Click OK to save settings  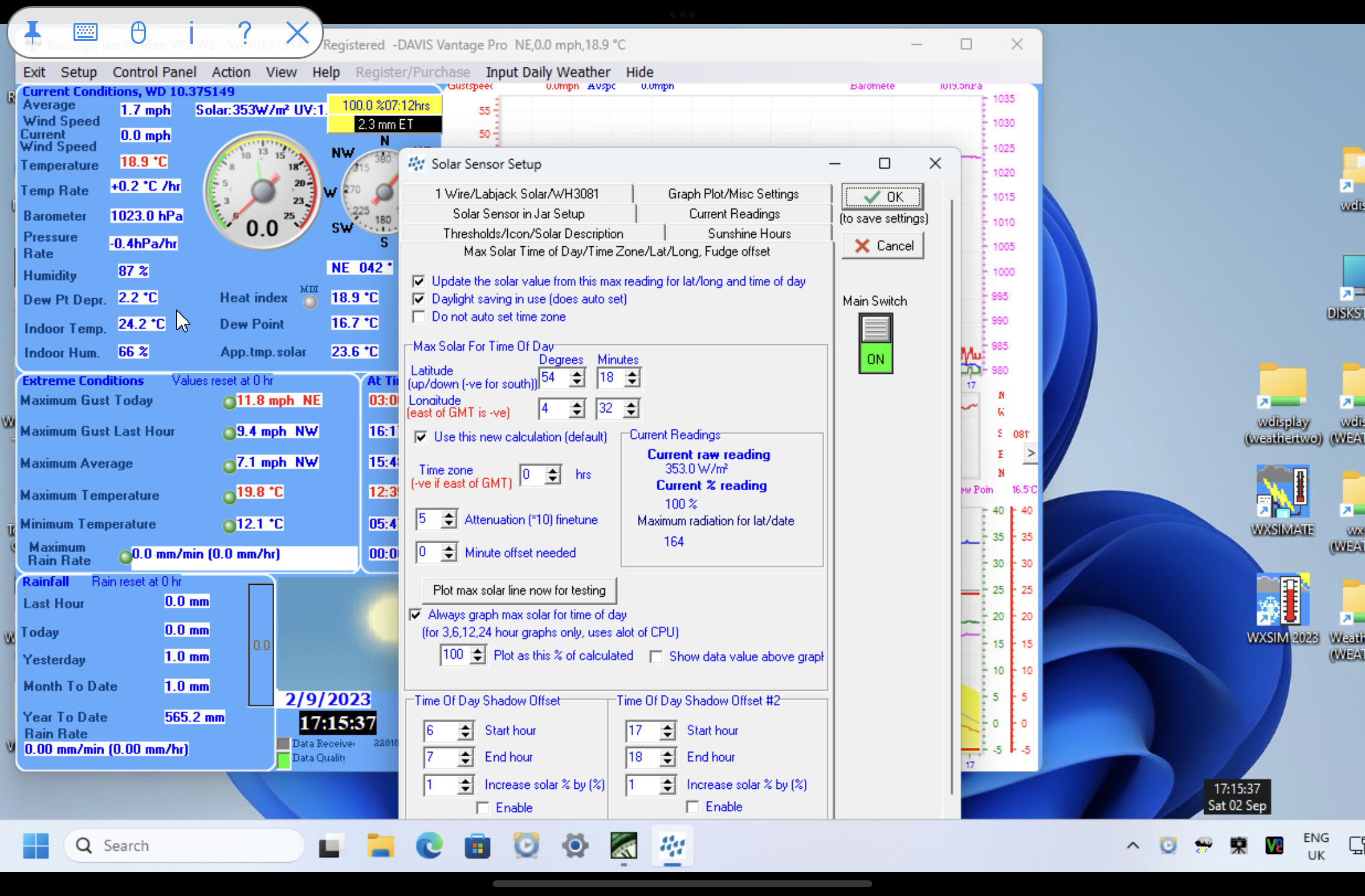click(882, 197)
